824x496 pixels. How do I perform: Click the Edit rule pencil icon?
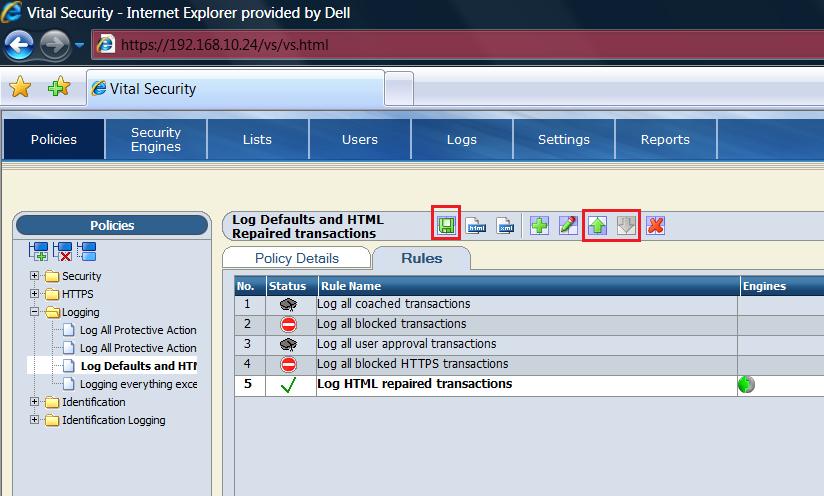tap(568, 225)
